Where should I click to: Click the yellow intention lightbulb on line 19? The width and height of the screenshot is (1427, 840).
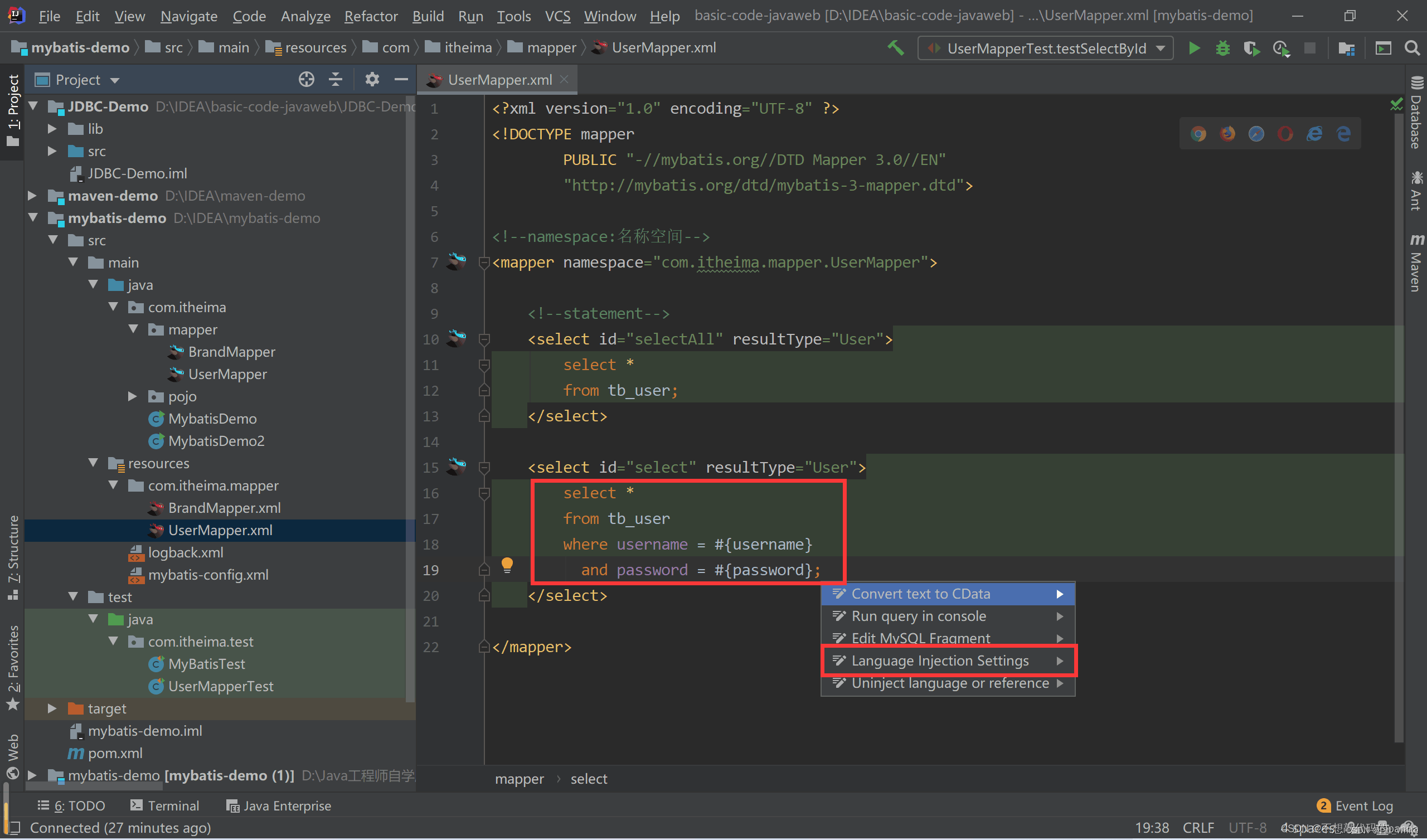[507, 565]
